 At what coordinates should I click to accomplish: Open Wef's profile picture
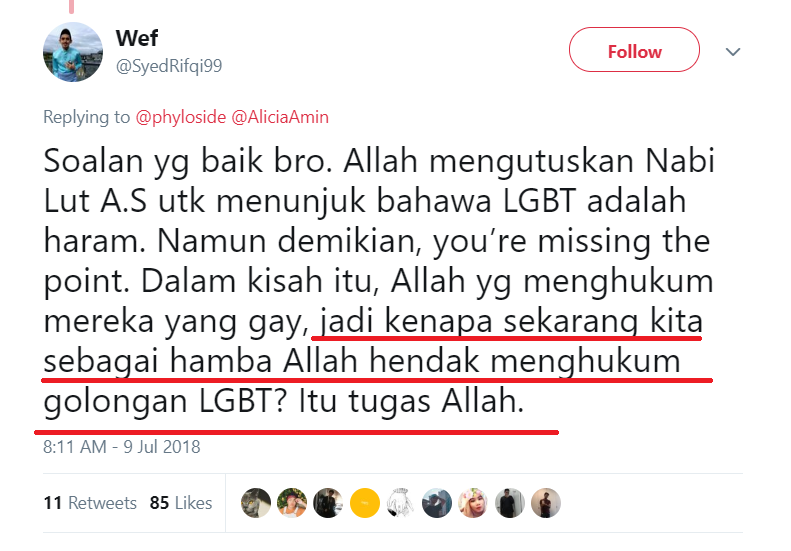tap(73, 52)
